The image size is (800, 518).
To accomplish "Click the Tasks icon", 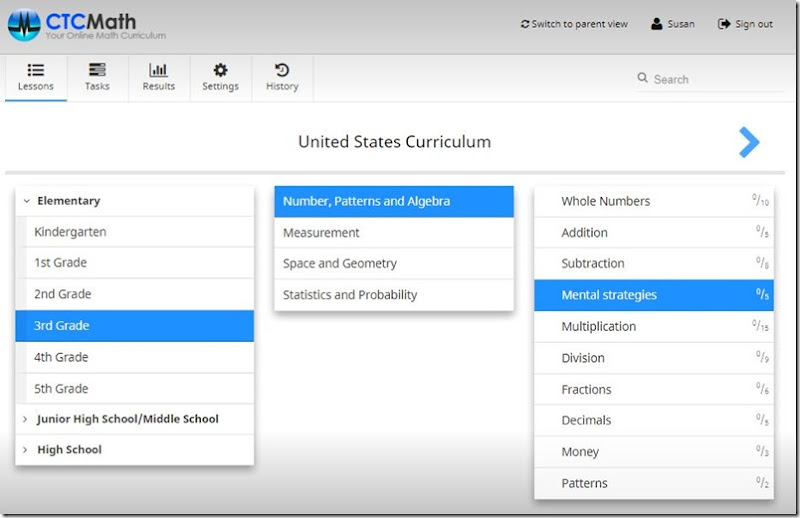I will click(97, 69).
